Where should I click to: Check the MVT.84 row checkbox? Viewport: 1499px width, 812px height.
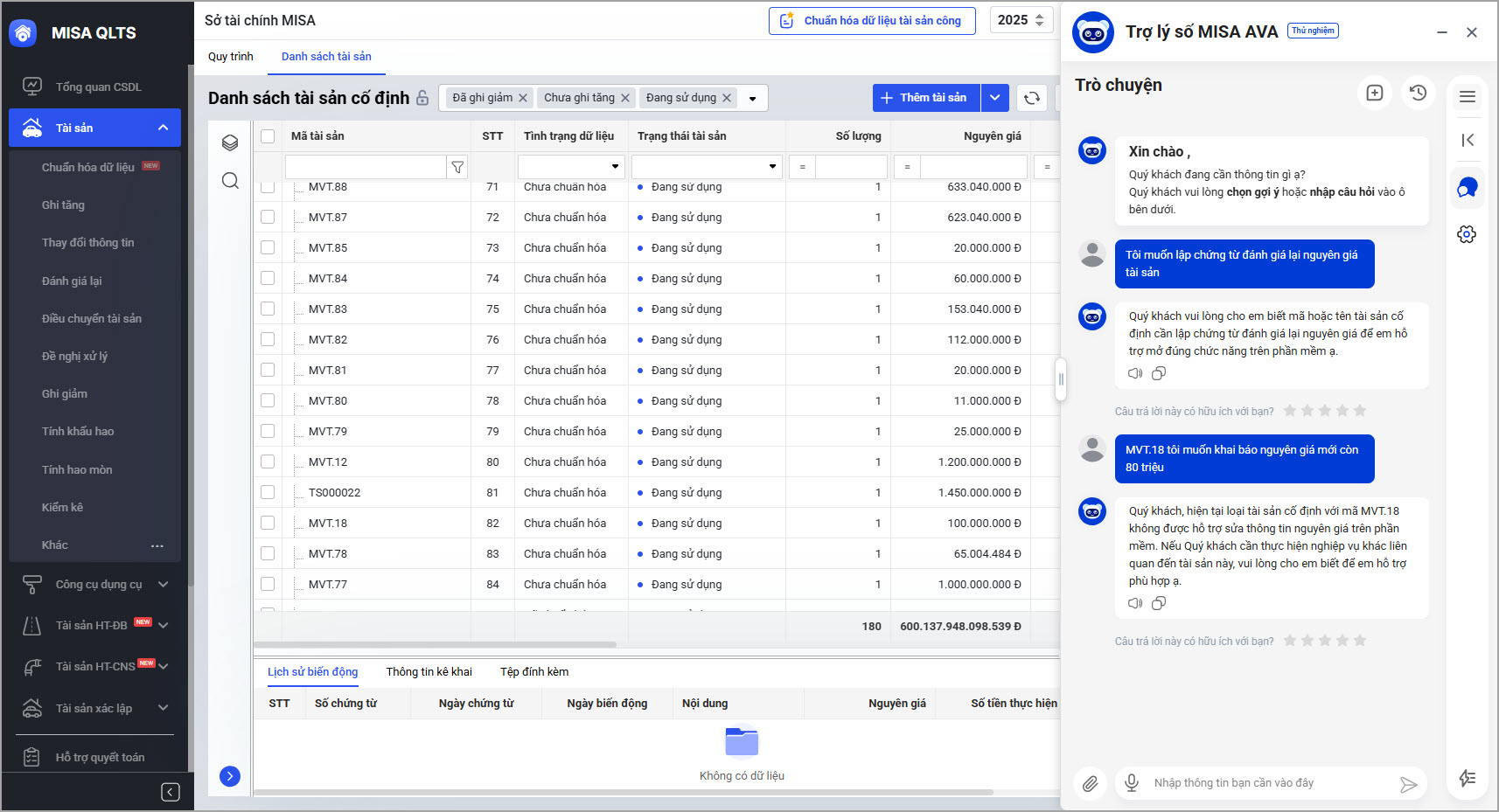tap(268, 278)
